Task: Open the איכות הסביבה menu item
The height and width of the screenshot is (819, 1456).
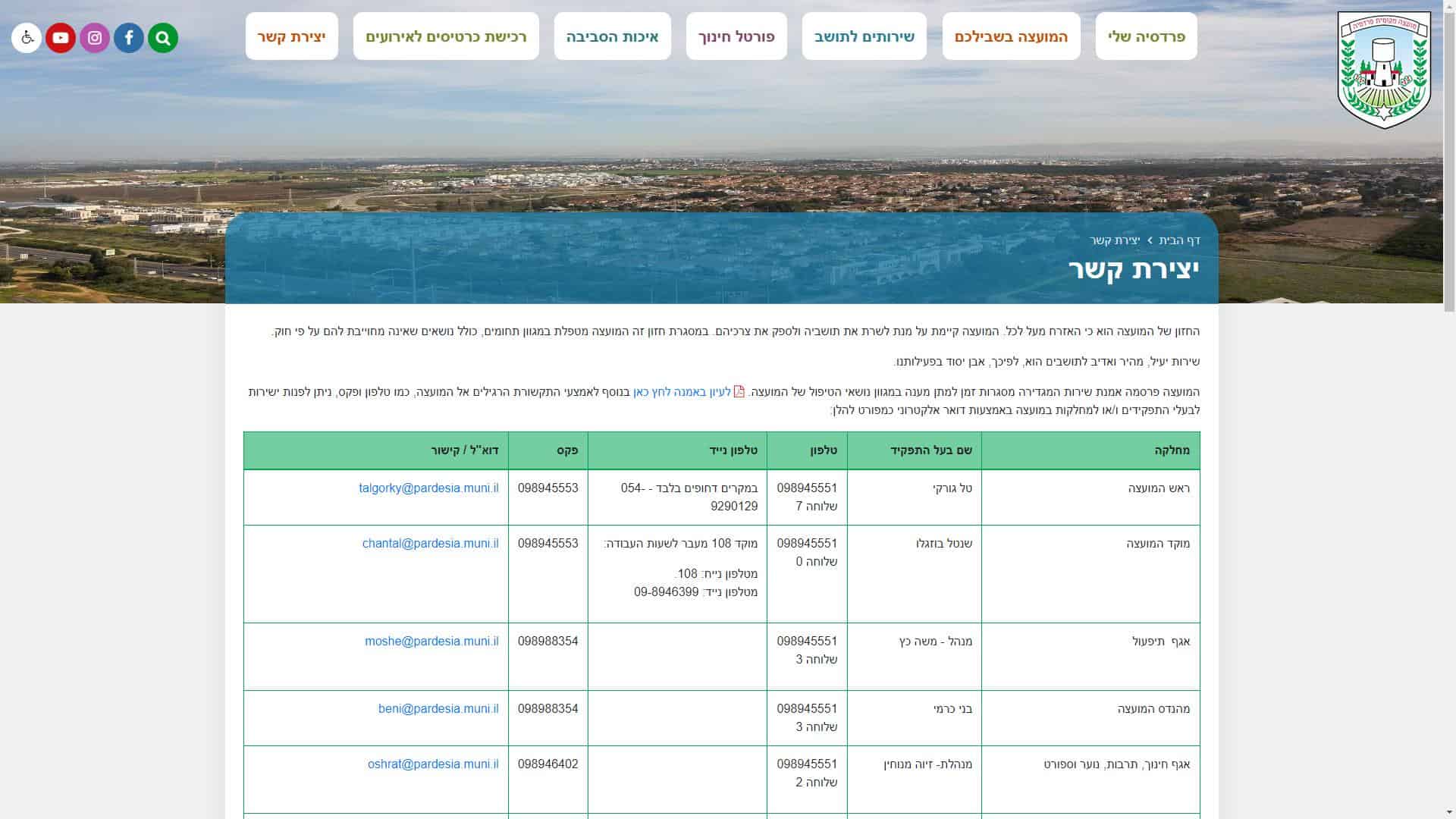Action: [612, 36]
